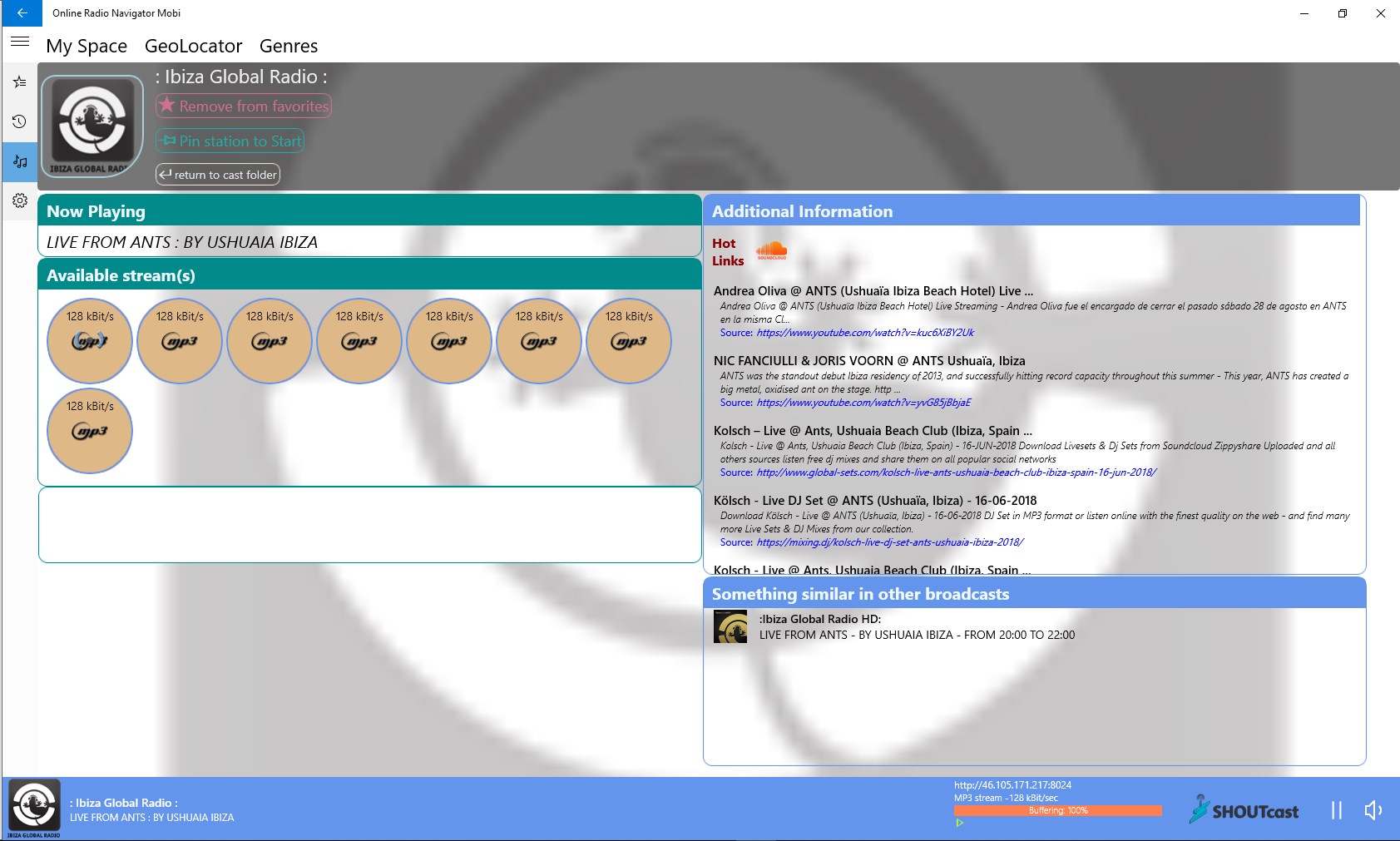Open settings via the gear icon
Screen dimensions: 1400x841
click(20, 200)
